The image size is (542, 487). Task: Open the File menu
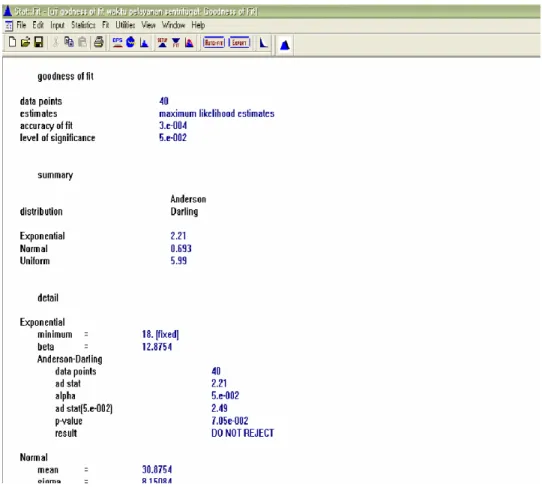[x=21, y=25]
